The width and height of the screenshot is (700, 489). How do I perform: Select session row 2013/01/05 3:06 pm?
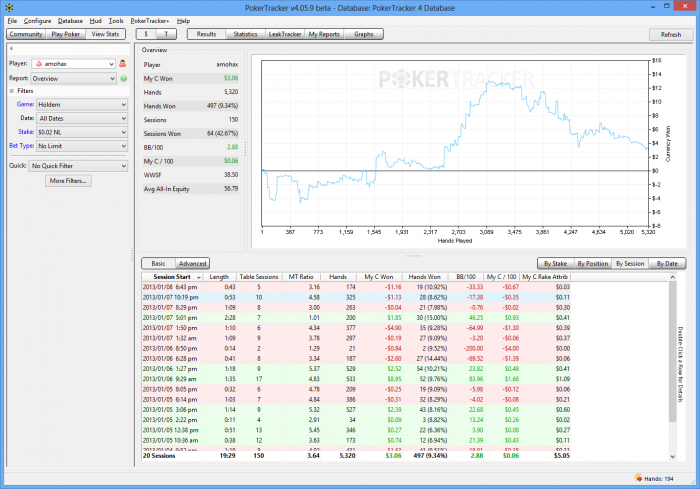tap(356, 410)
